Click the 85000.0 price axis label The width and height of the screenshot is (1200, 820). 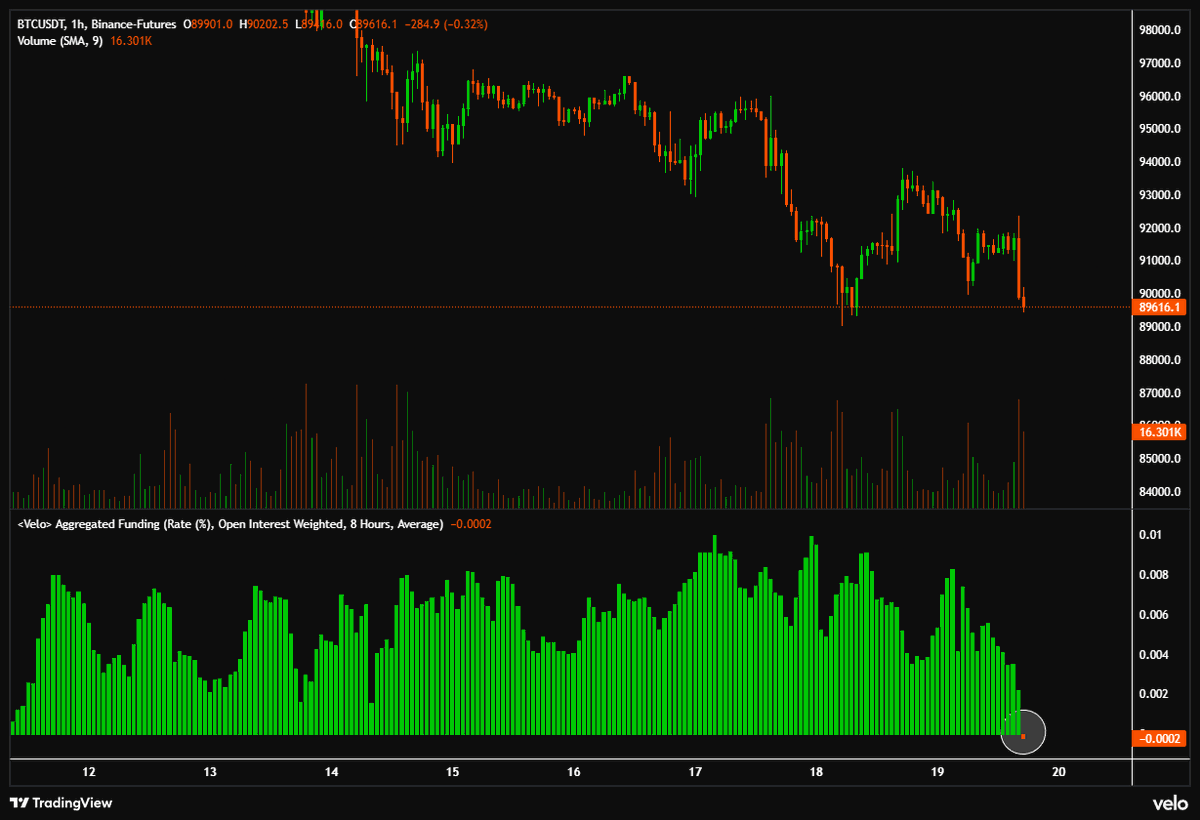point(1161,459)
